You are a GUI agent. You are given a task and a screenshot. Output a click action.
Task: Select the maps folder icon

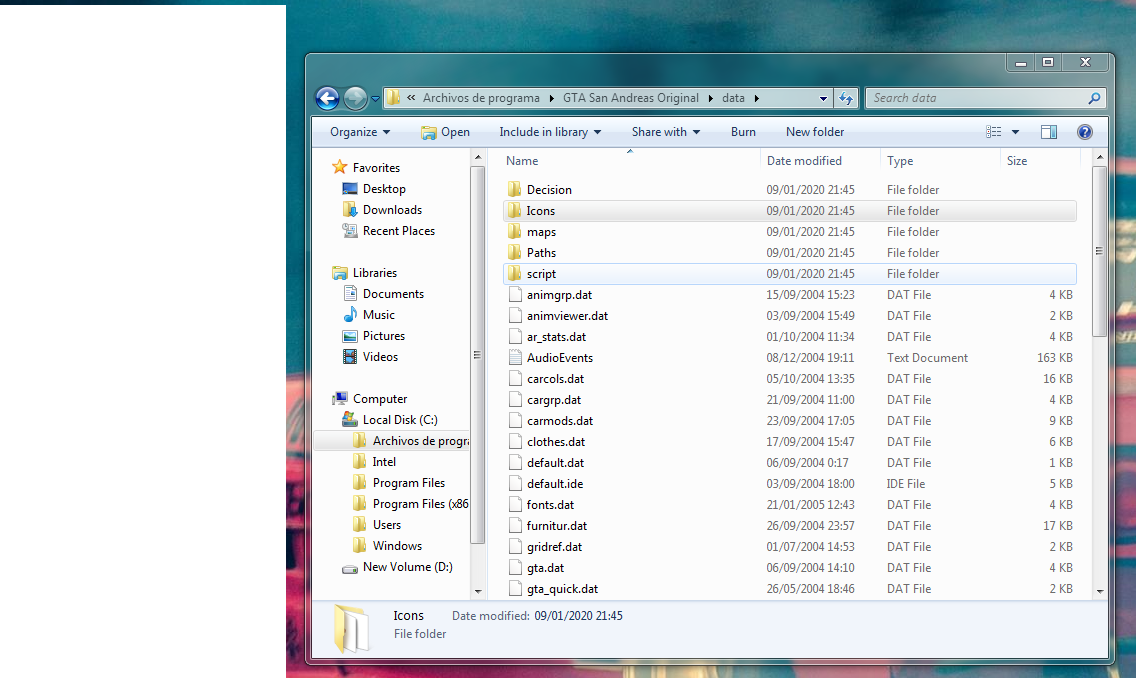(514, 231)
